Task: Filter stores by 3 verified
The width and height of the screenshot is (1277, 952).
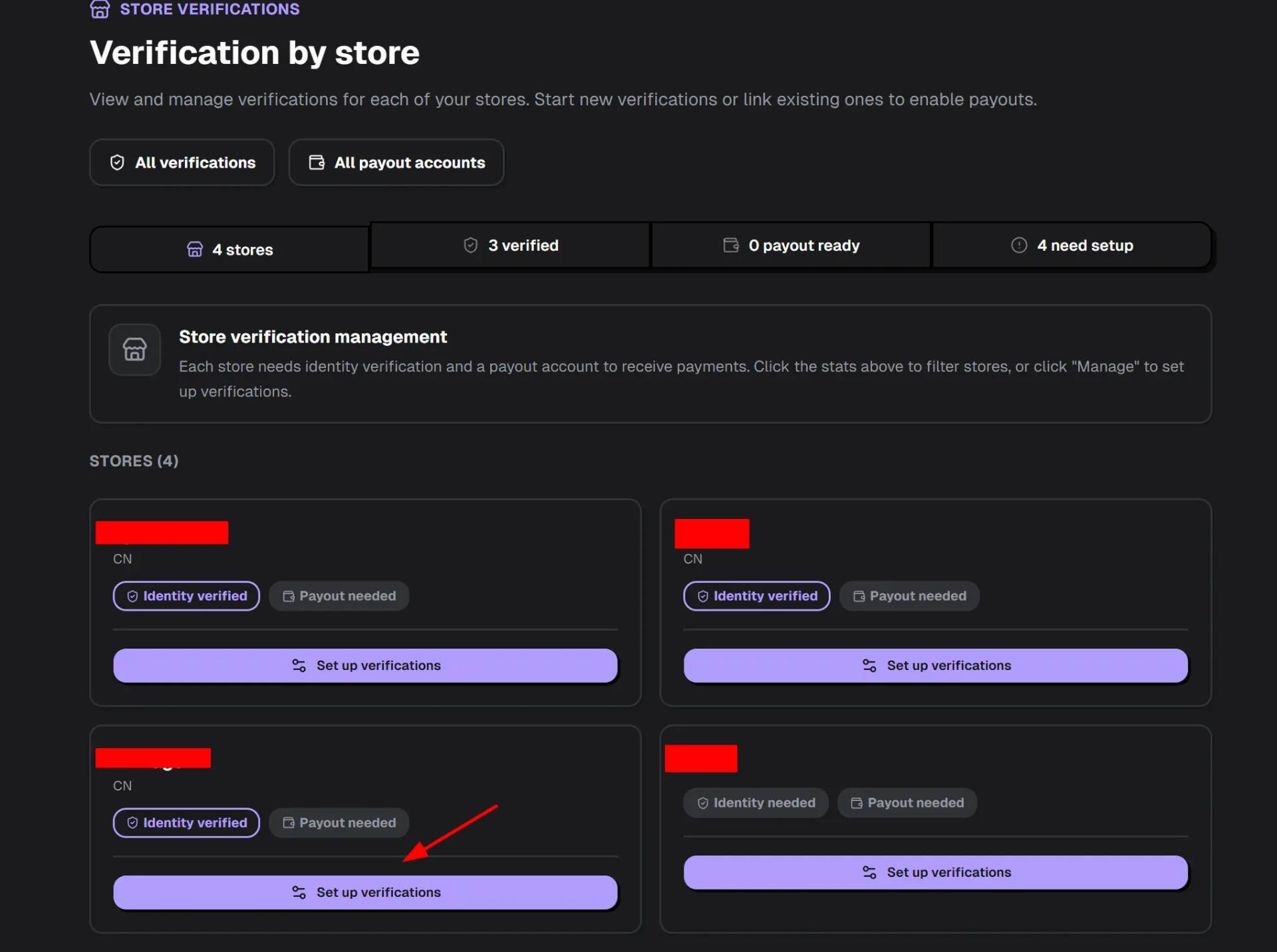Action: pos(510,245)
